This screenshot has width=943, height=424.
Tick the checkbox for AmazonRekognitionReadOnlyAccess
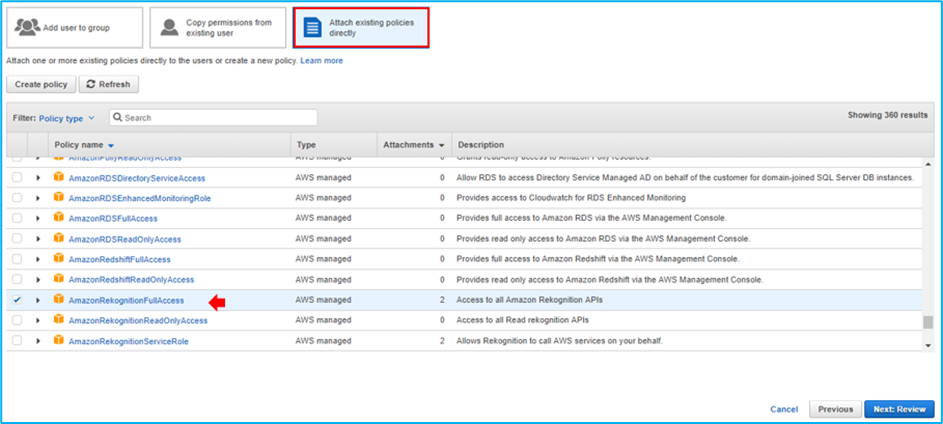pos(16,321)
